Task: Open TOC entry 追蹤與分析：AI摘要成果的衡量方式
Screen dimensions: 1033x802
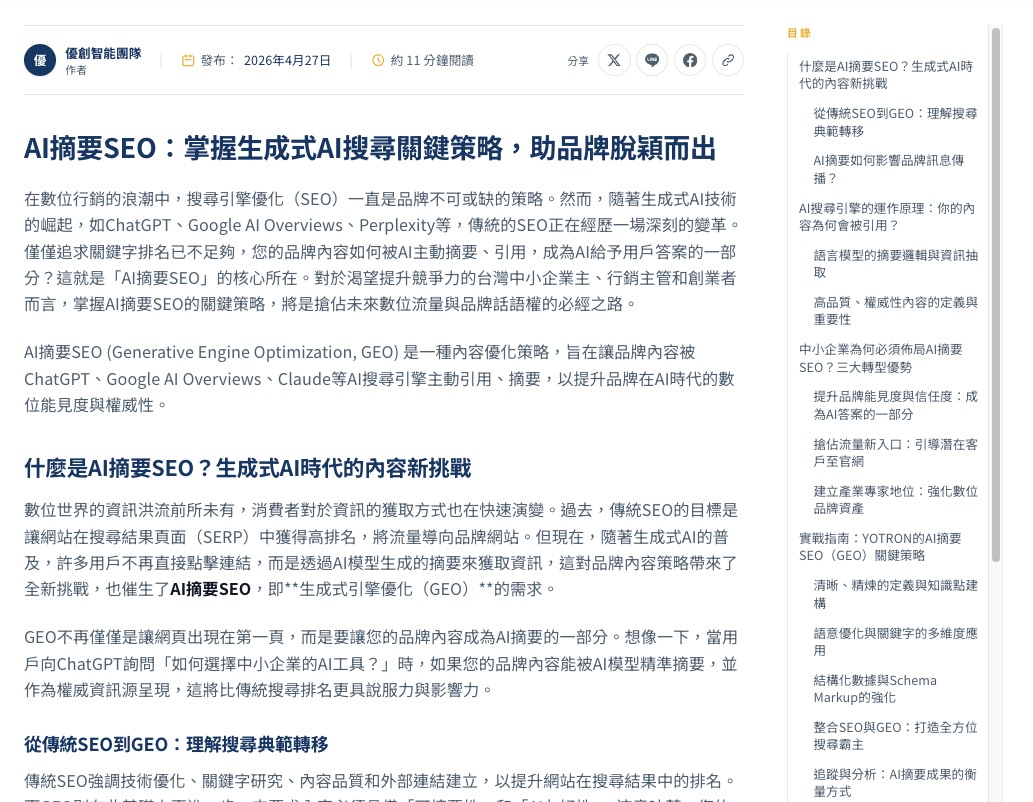Action: [x=895, y=782]
